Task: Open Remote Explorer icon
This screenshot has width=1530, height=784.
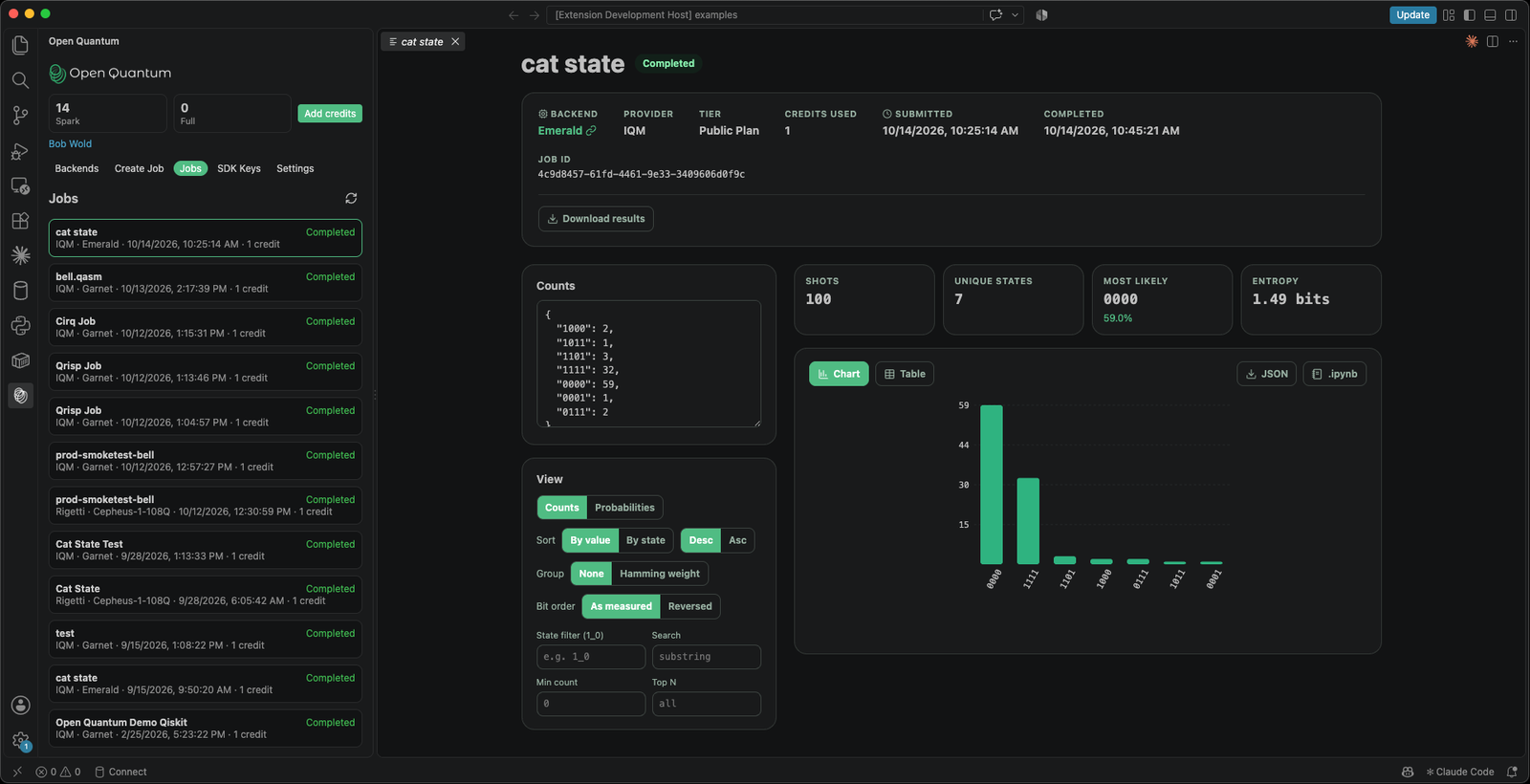Action: 20,185
